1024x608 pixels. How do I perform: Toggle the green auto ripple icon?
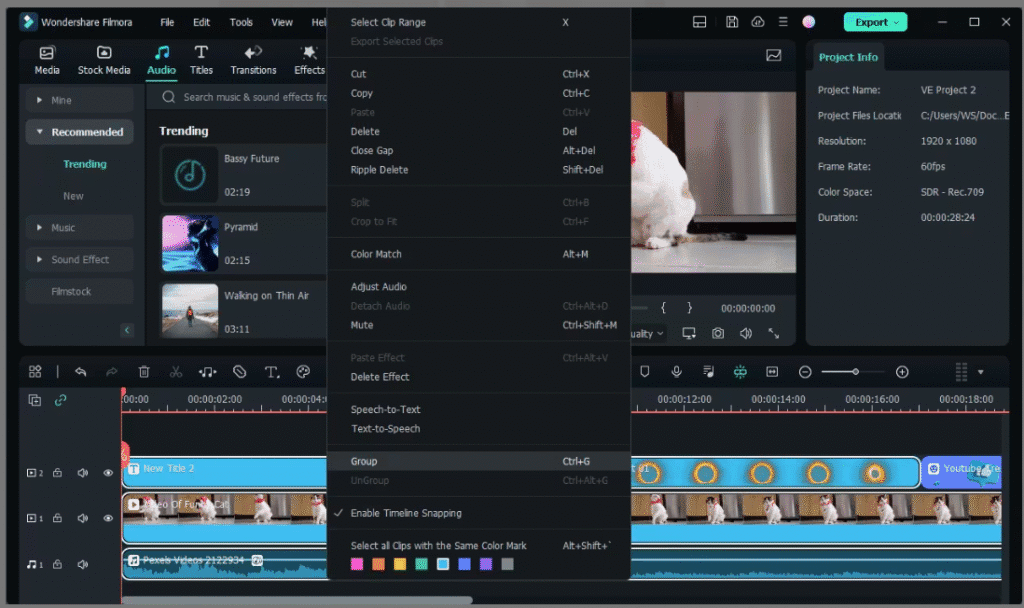point(740,372)
